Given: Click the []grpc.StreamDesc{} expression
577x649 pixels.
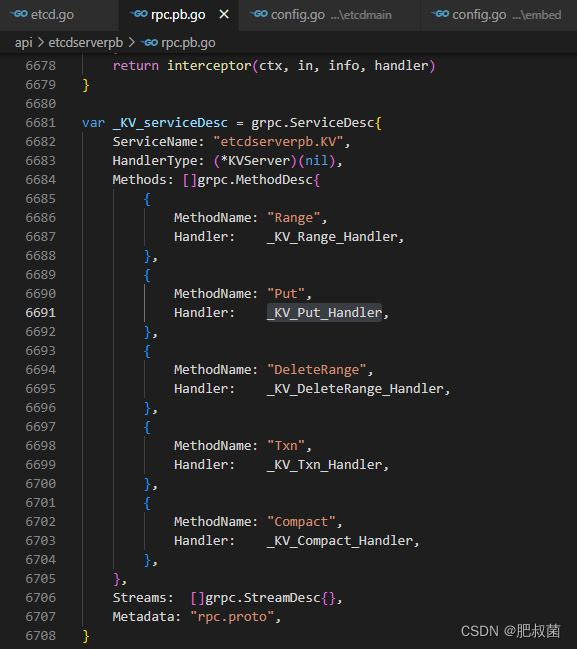Looking at the screenshot, I should (262, 598).
